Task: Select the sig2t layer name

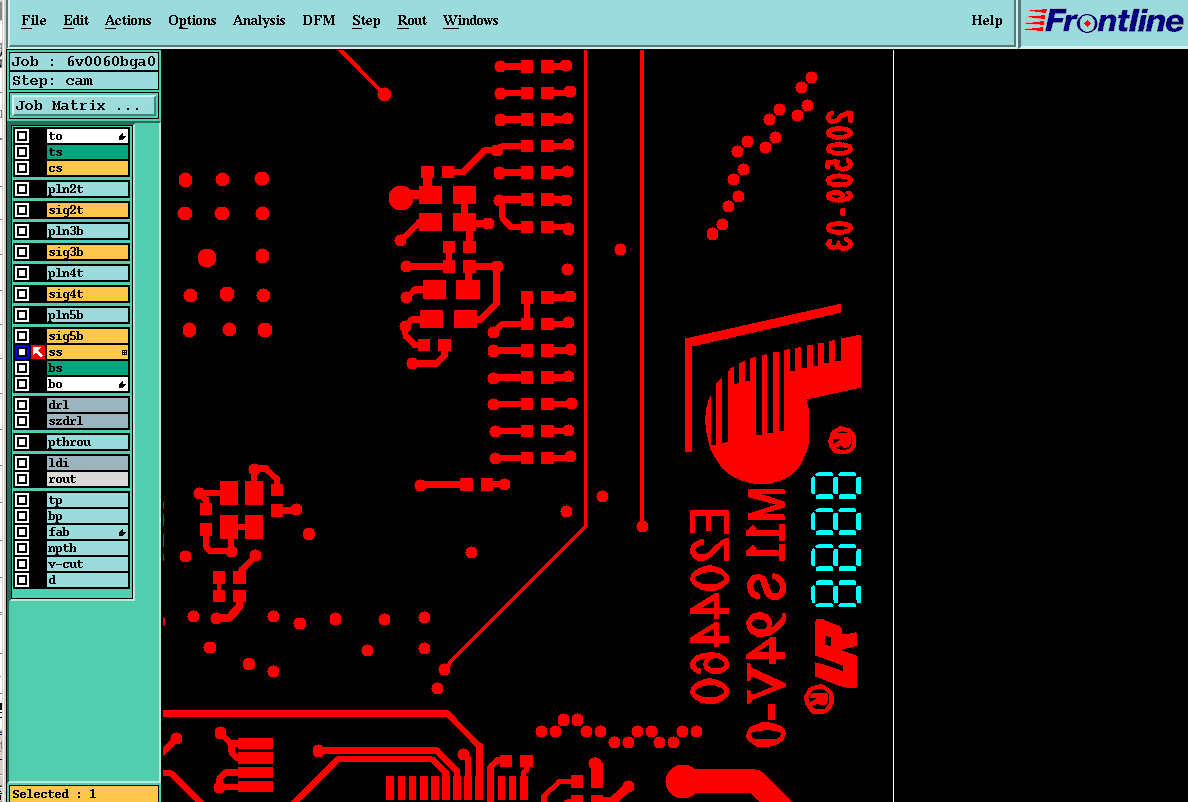Action: pyautogui.click(x=87, y=210)
